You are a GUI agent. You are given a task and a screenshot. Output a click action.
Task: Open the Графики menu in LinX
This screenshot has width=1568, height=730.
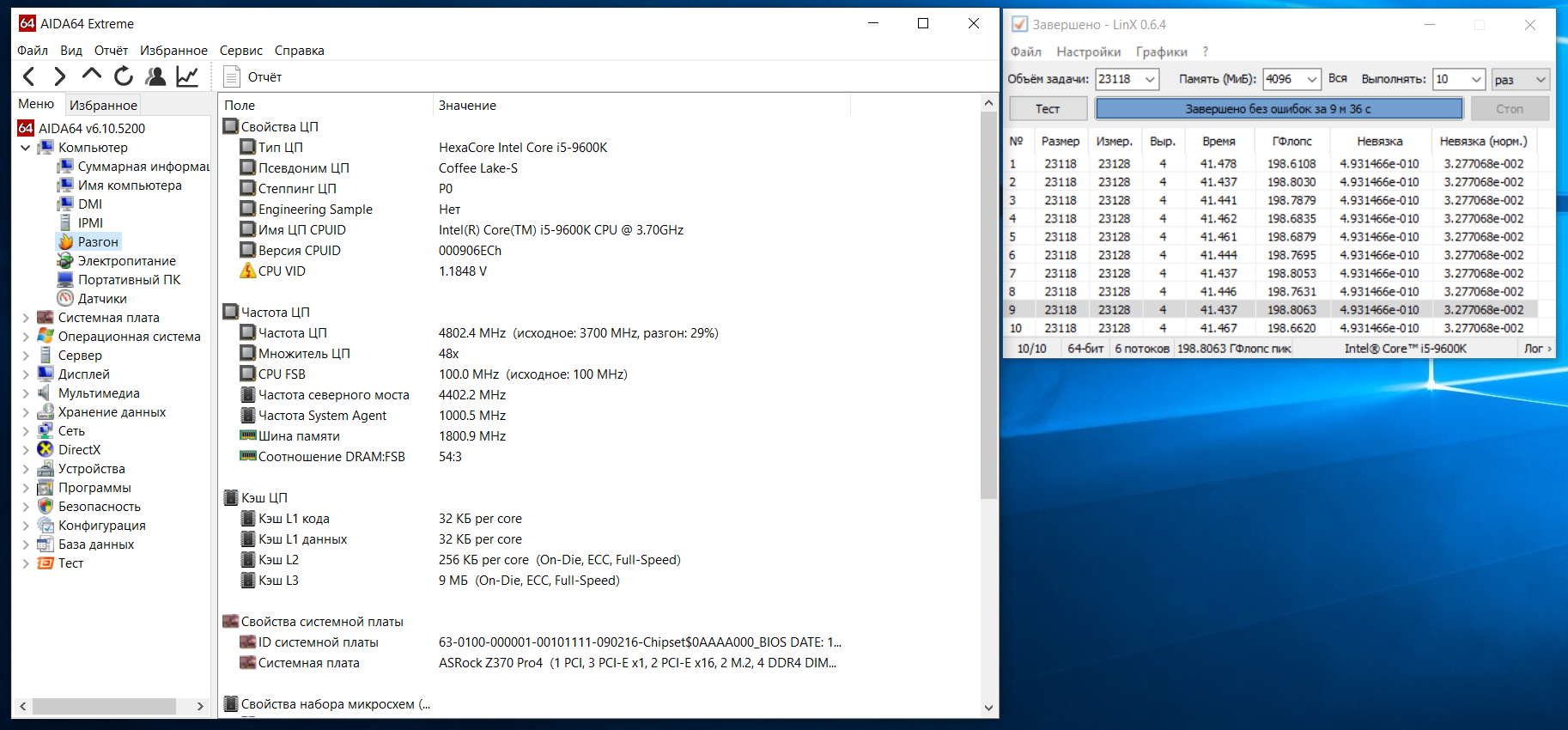point(1162,52)
